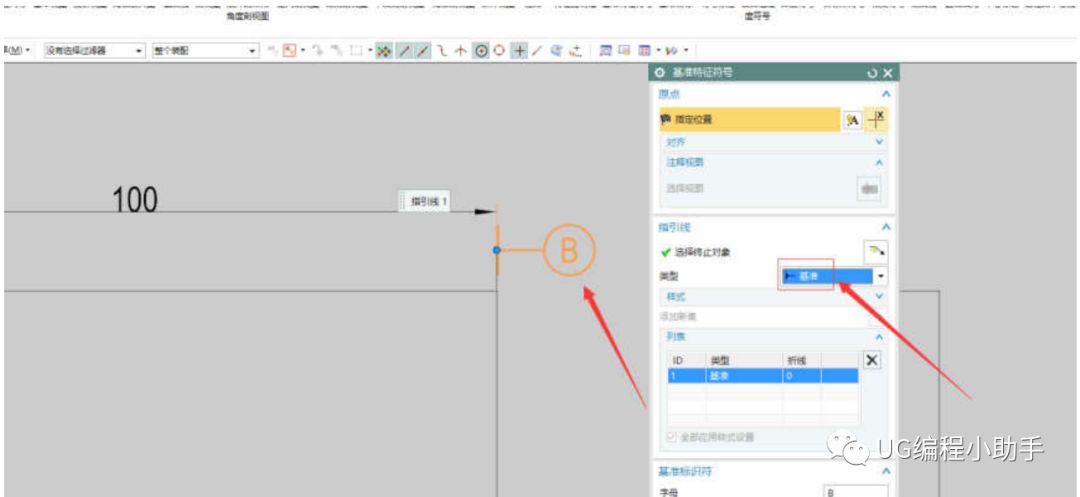Open the rectangle selection method dropdown arrow

(x=370, y=51)
